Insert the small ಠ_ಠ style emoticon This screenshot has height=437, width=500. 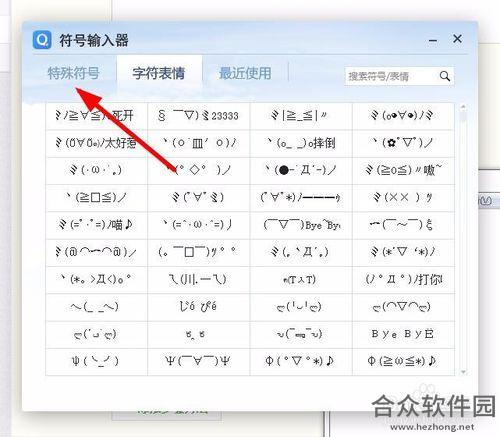[x=199, y=334]
